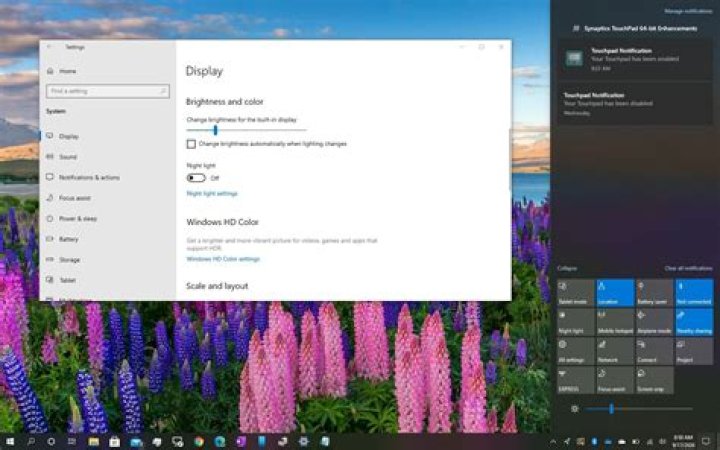Open the Connect quick action tile

pyautogui.click(x=654, y=351)
